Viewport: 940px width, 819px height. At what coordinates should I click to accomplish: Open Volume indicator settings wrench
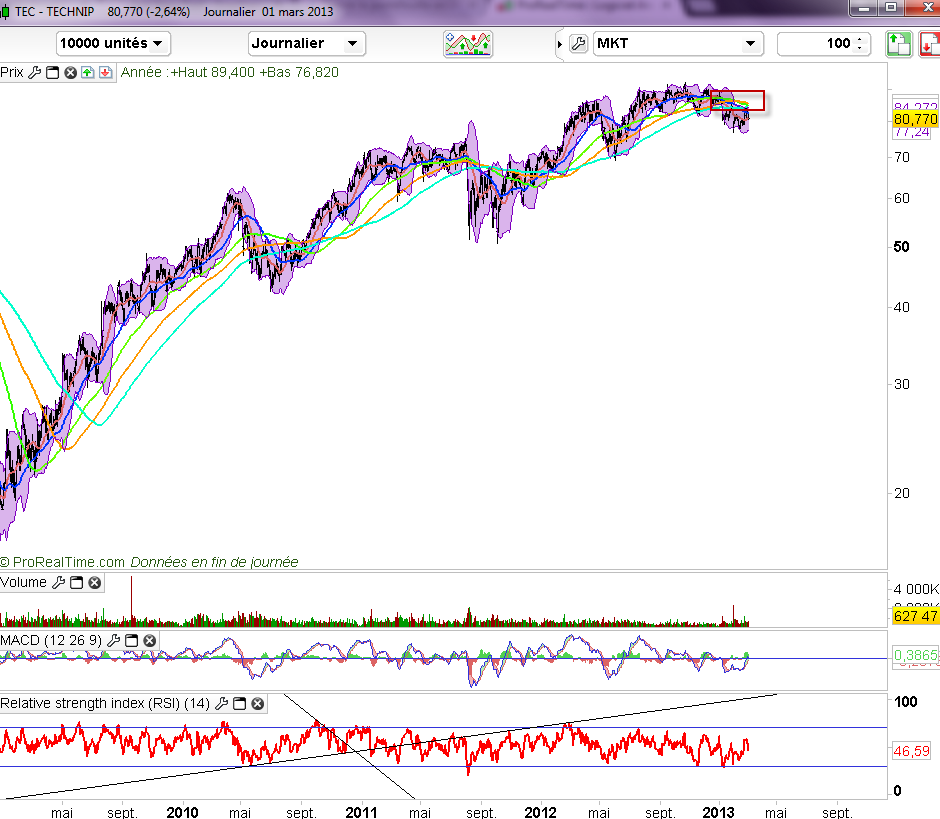[x=59, y=583]
